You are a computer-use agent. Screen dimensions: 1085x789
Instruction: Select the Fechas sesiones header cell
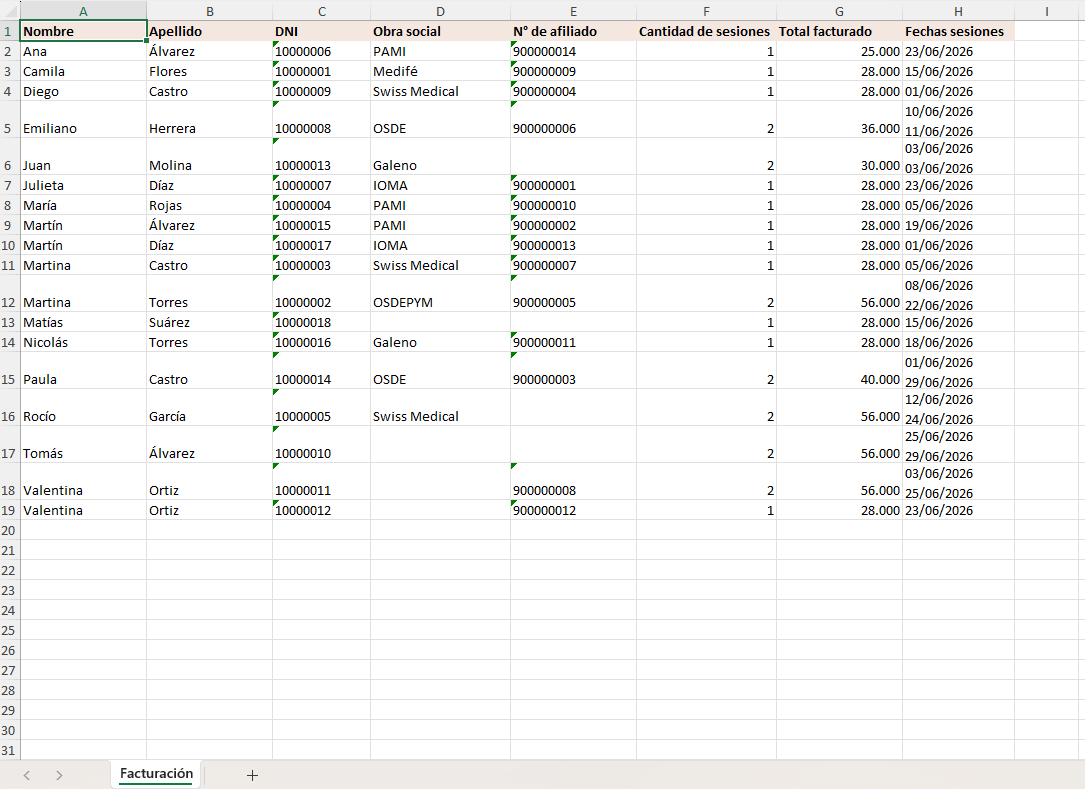958,31
